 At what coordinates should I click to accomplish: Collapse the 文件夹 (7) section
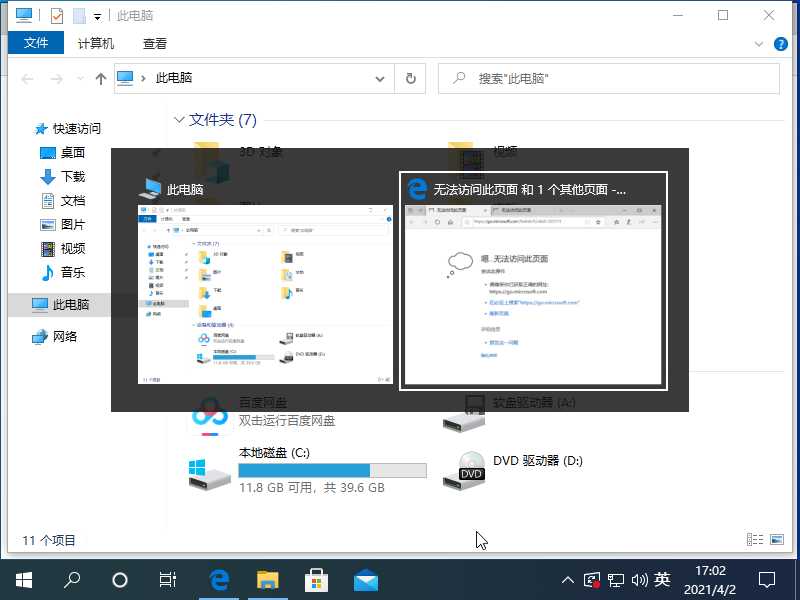pyautogui.click(x=179, y=120)
